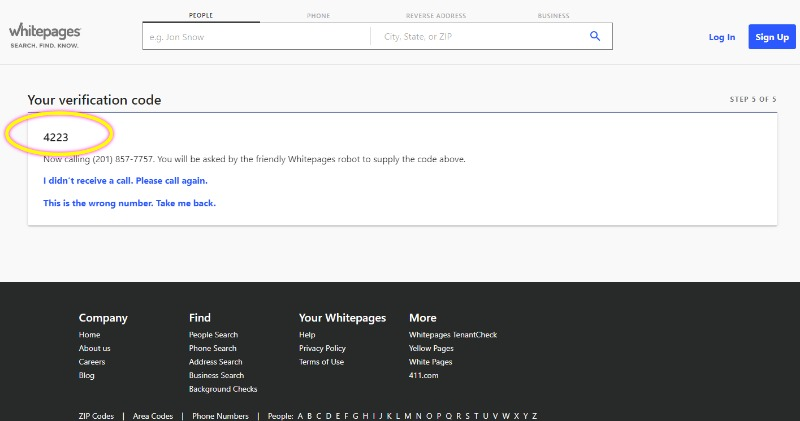Click the 'Now calling (201) 857-7757' message
The height and width of the screenshot is (421, 800).
pos(254,159)
